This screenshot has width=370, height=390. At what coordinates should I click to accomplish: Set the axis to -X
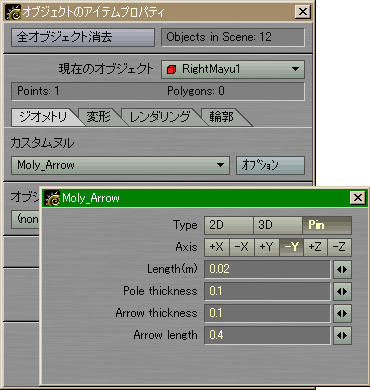tap(242, 247)
